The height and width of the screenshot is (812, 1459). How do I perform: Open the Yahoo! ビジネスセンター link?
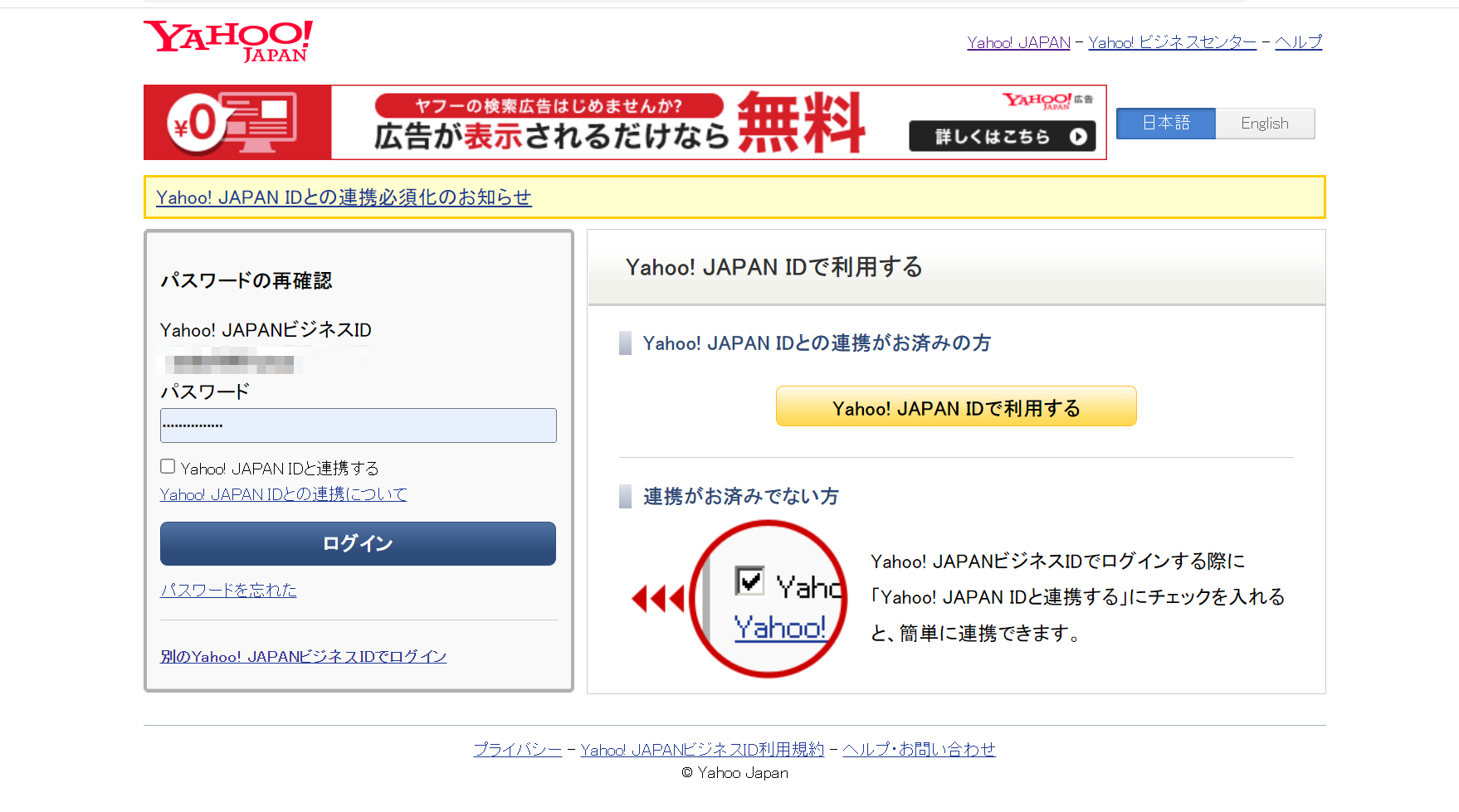(1172, 42)
